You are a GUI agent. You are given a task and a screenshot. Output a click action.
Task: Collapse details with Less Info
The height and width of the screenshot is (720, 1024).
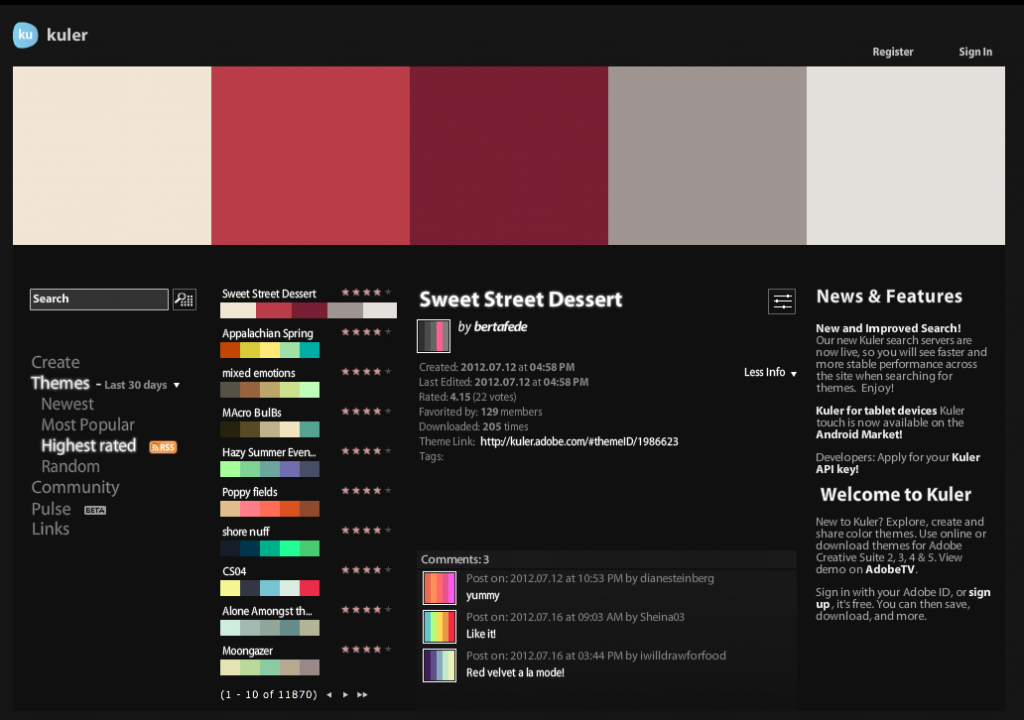click(771, 372)
